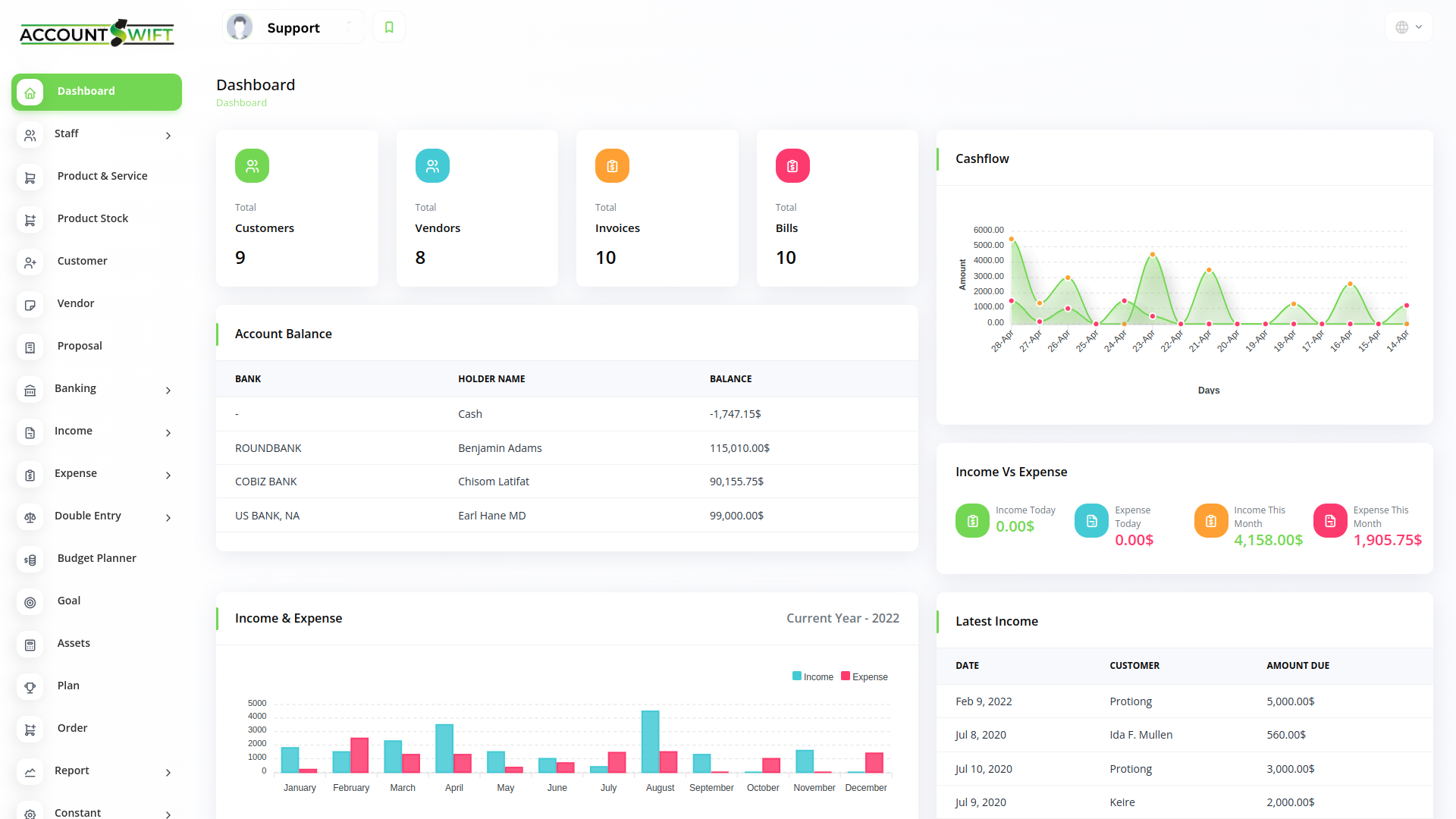
Task: Expand the Banking submenu chevron
Action: click(x=168, y=391)
